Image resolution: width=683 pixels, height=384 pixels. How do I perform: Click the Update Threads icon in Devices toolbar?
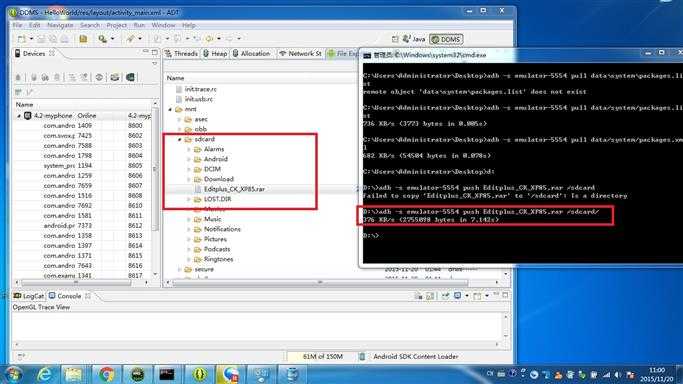pos(72,77)
